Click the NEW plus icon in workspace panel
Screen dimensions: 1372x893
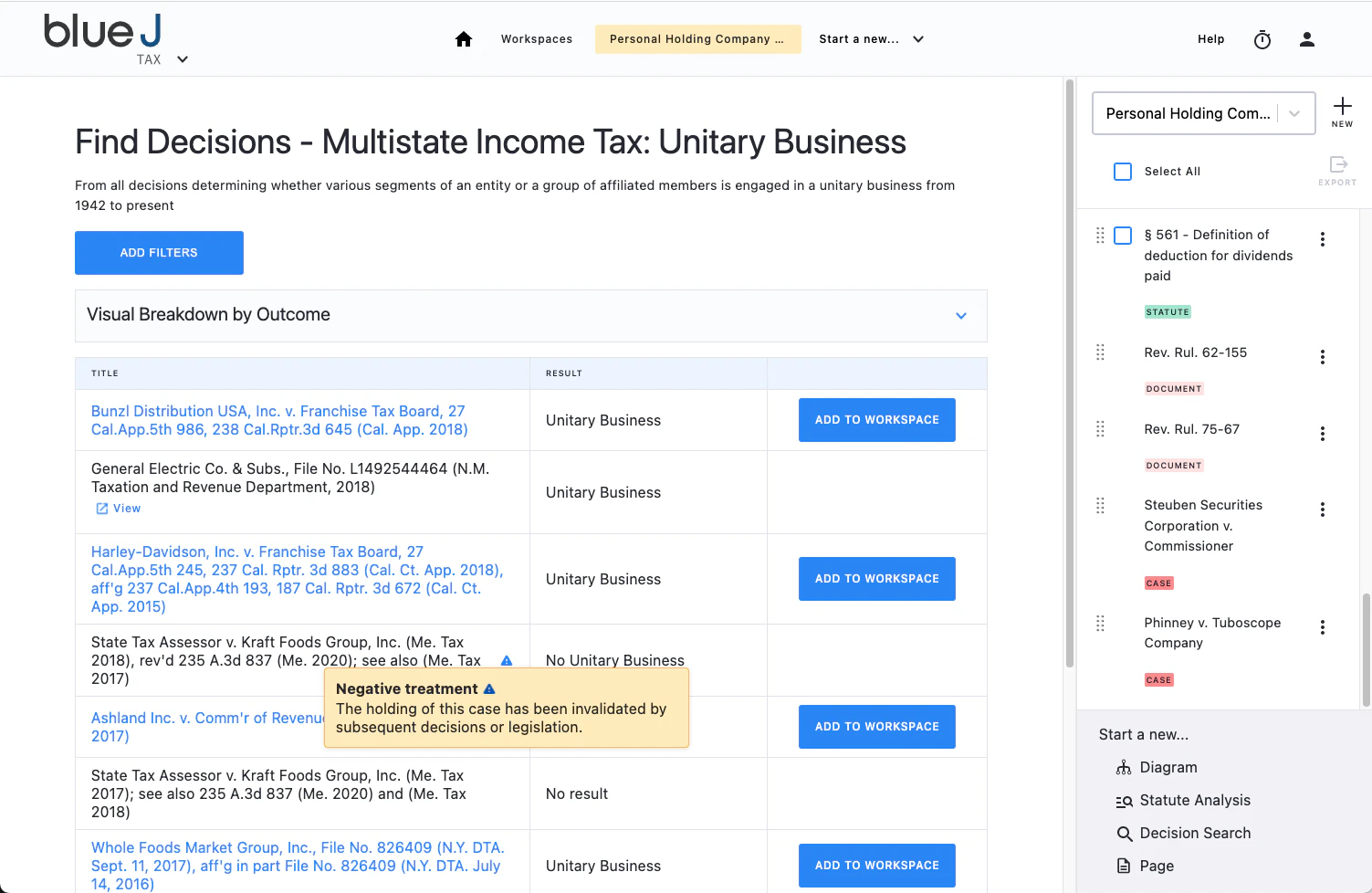(1343, 105)
